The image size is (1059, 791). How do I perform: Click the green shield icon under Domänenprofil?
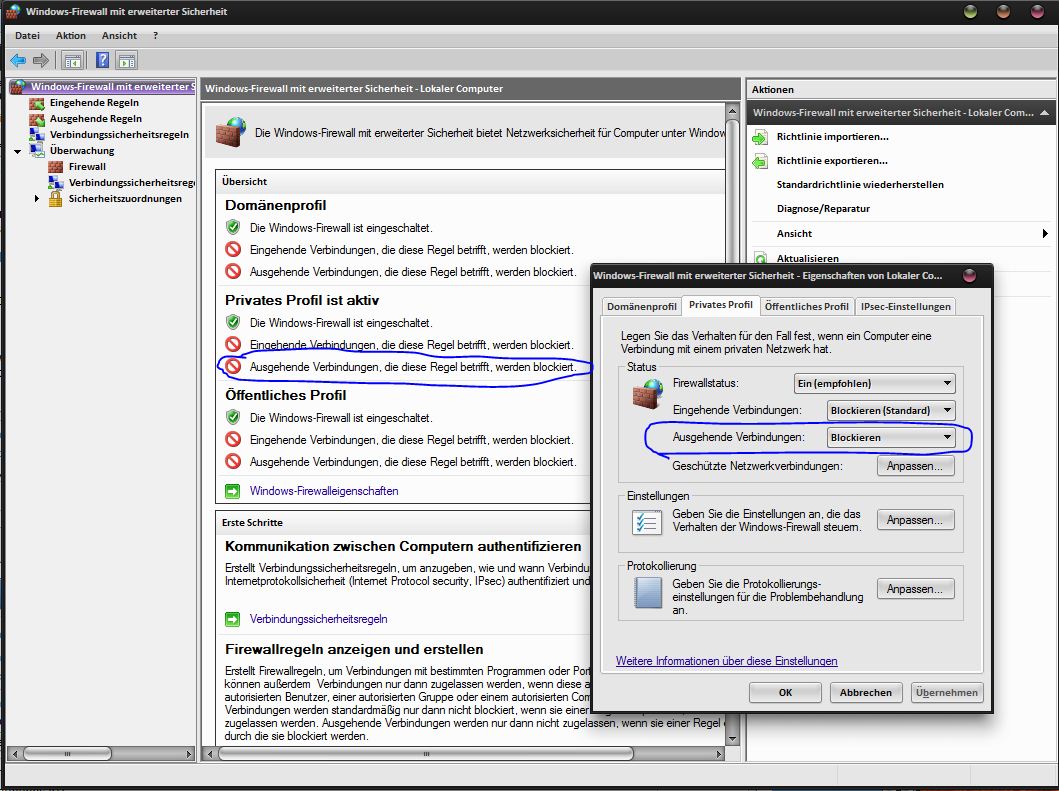(233, 227)
